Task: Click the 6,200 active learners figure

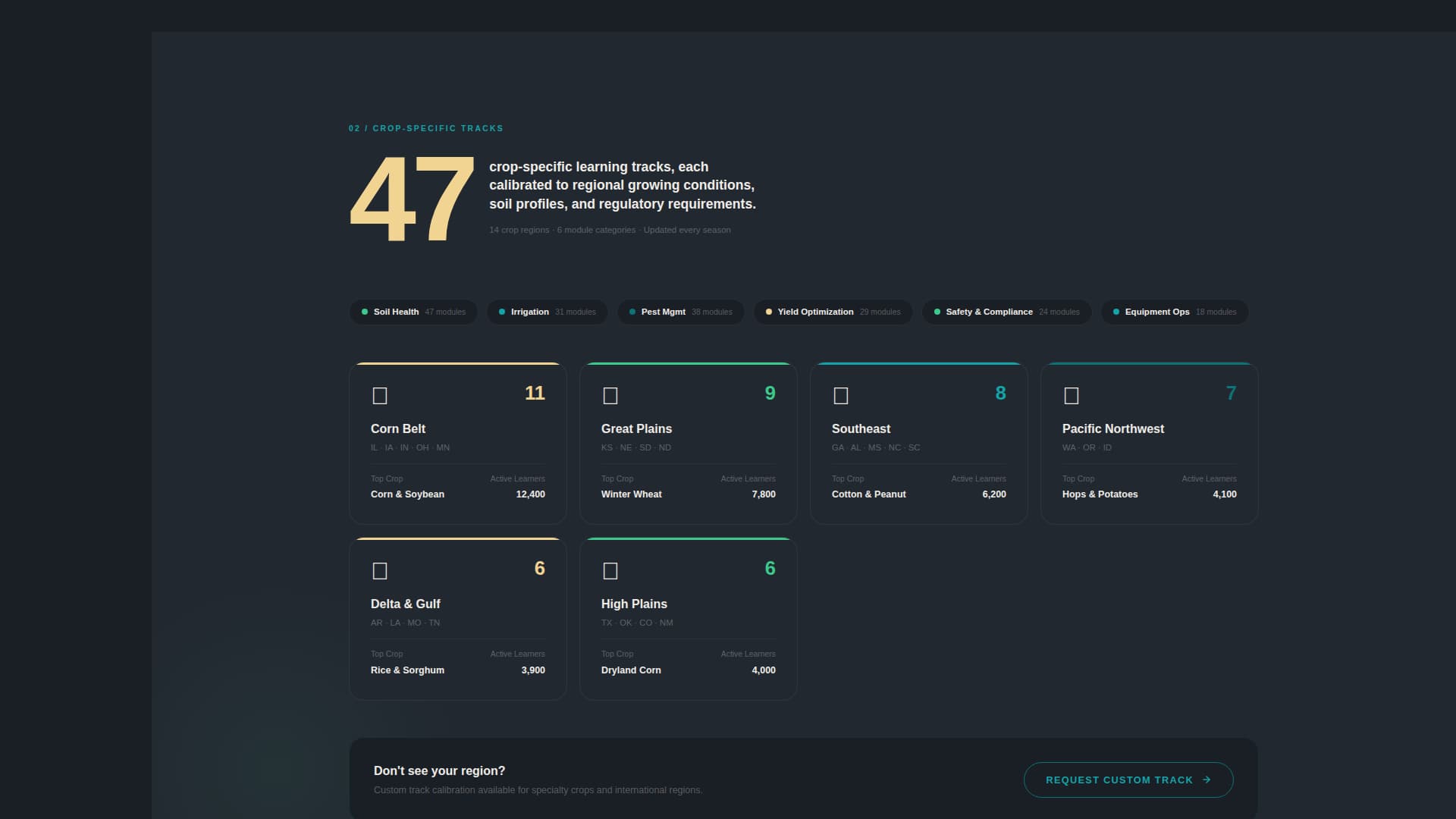Action: [994, 494]
